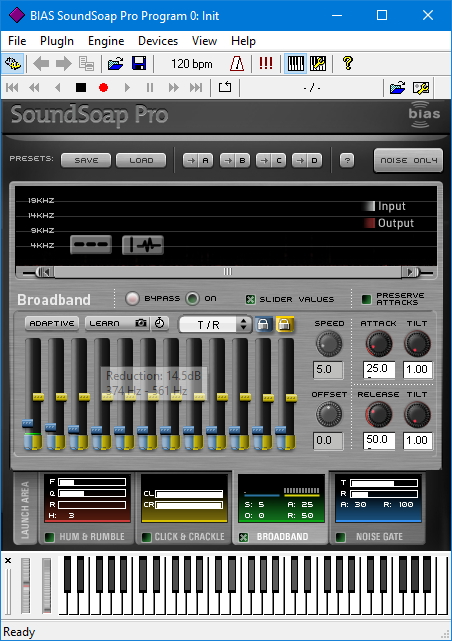Toggle the Slider Values checkbox
The height and width of the screenshot is (641, 452).
(x=250, y=300)
